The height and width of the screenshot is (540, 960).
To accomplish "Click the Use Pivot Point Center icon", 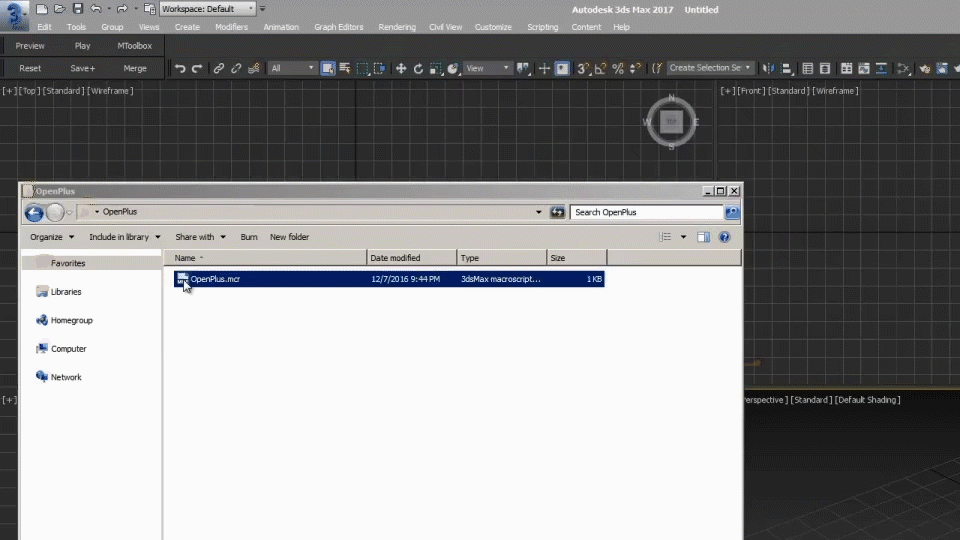I will [x=523, y=69].
